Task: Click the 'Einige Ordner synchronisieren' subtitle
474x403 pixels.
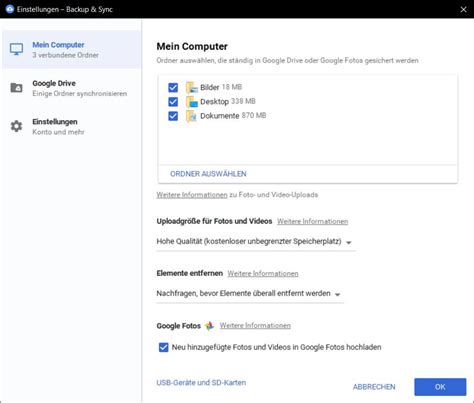Action: [80, 93]
